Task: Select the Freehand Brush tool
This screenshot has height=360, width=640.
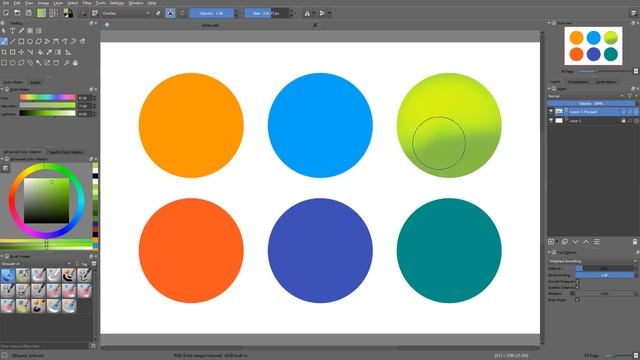Action: click(x=4, y=41)
